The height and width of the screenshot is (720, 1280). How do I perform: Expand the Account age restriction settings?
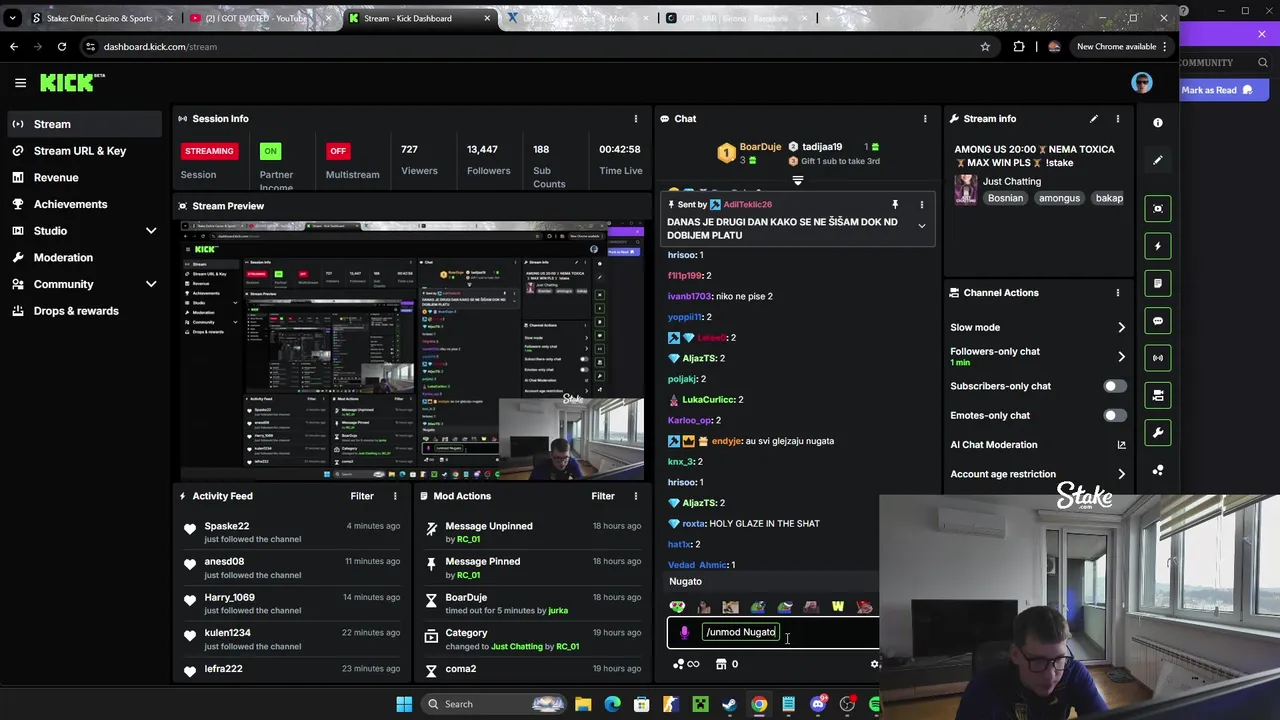coord(1121,474)
